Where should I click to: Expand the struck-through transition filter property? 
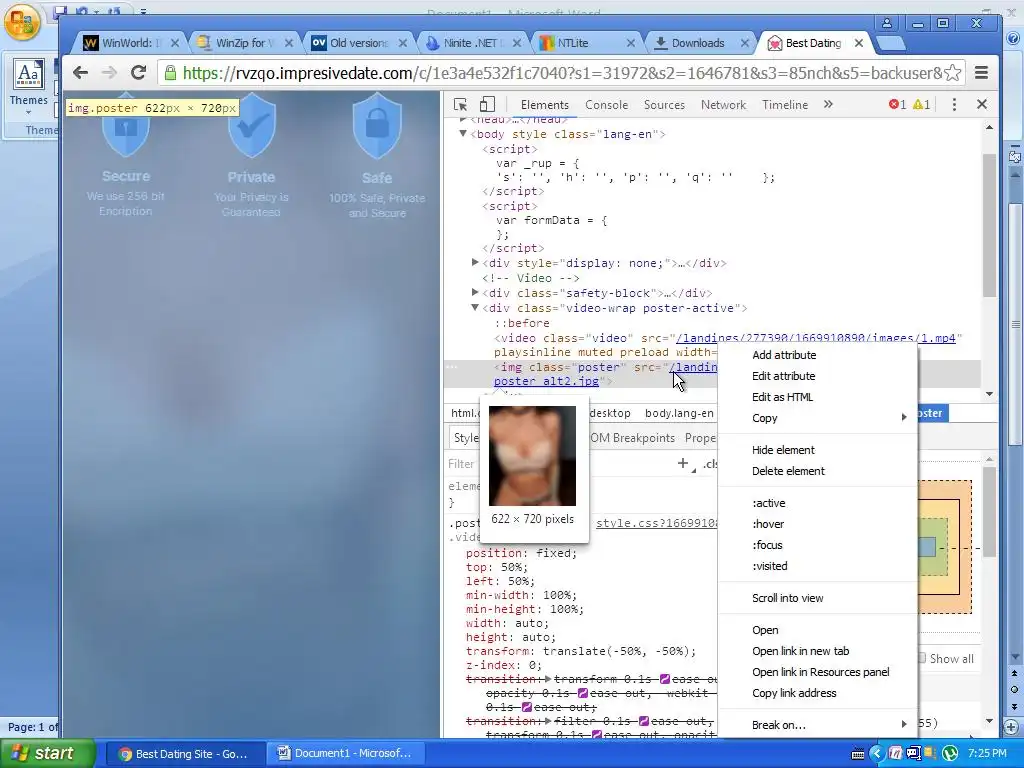(547, 721)
